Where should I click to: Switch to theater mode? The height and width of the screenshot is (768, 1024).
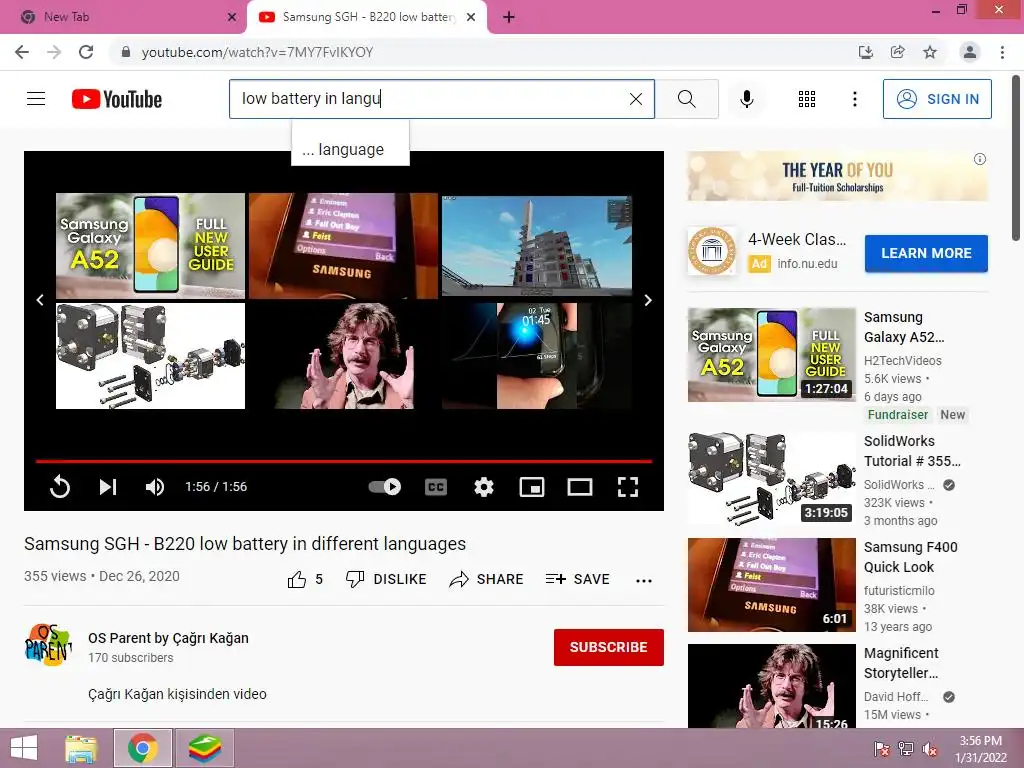pos(580,487)
